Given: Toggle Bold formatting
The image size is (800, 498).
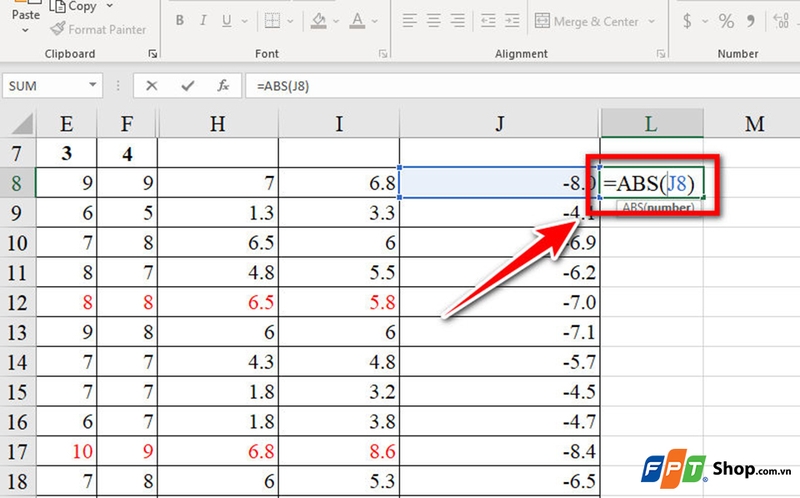Looking at the screenshot, I should pyautogui.click(x=180, y=21).
